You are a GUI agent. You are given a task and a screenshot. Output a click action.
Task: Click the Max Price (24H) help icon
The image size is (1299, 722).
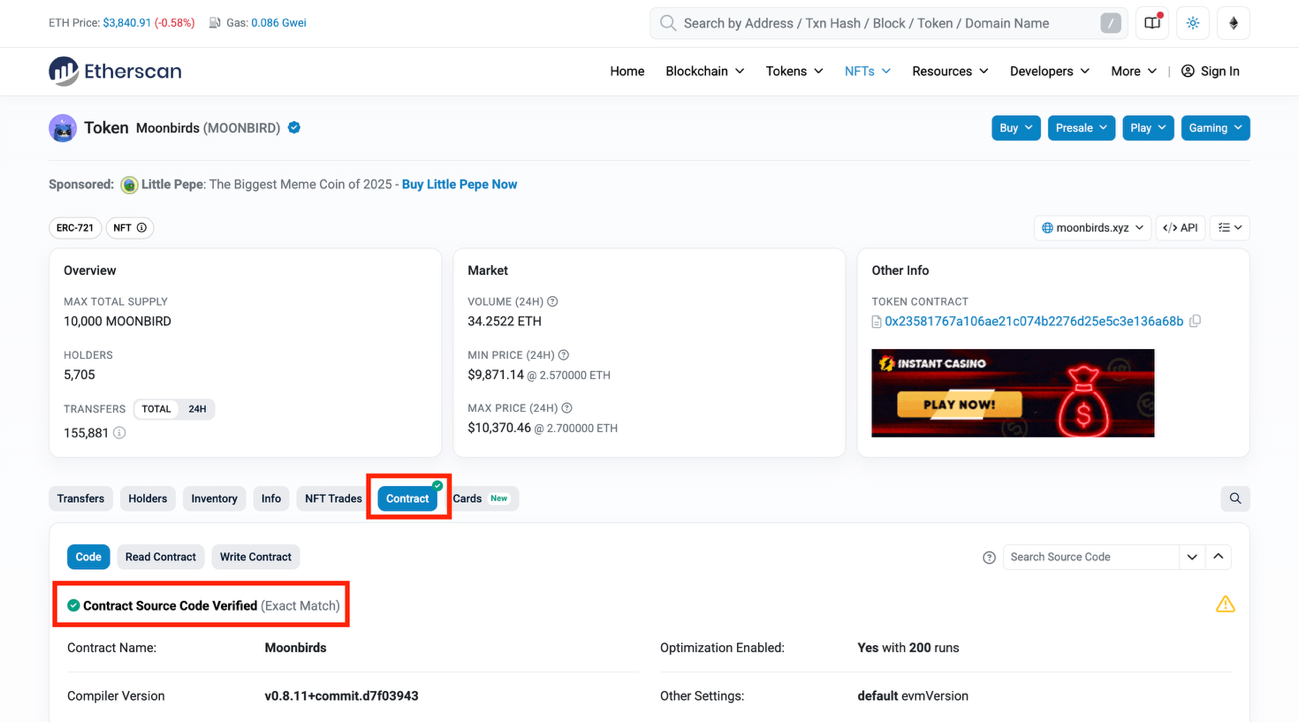pos(567,408)
